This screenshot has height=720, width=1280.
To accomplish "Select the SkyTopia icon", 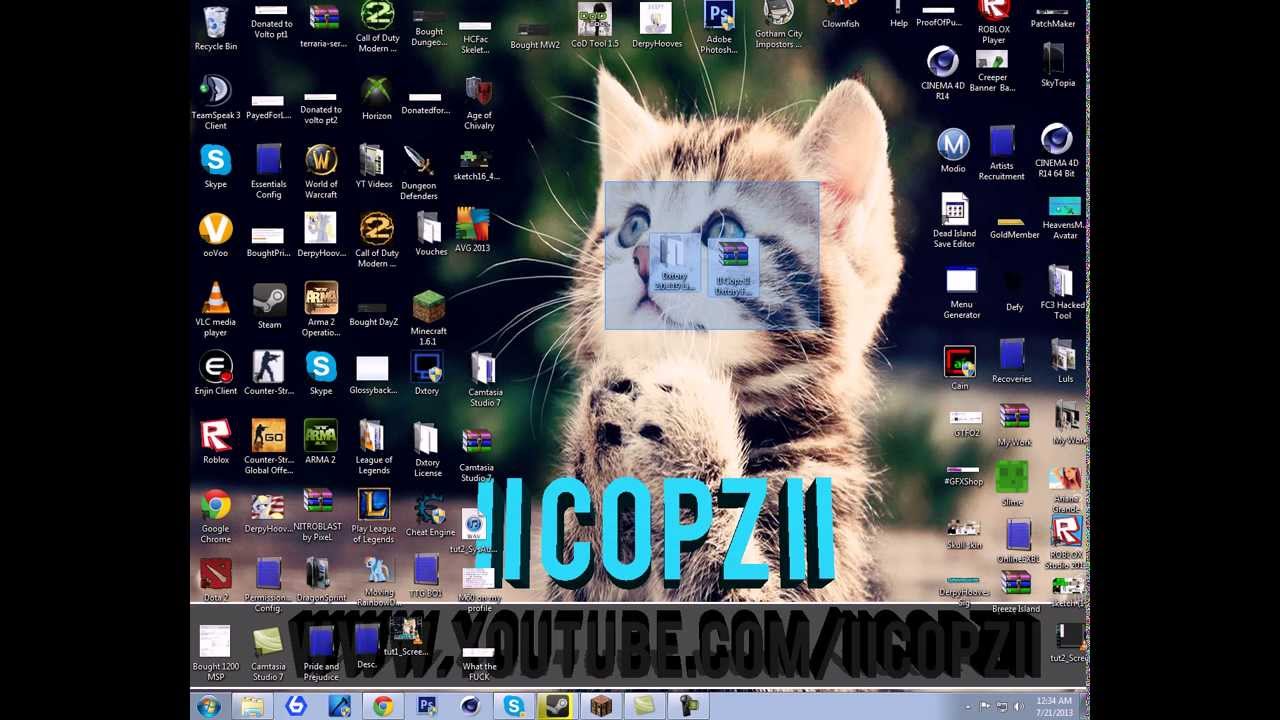I will (1058, 66).
